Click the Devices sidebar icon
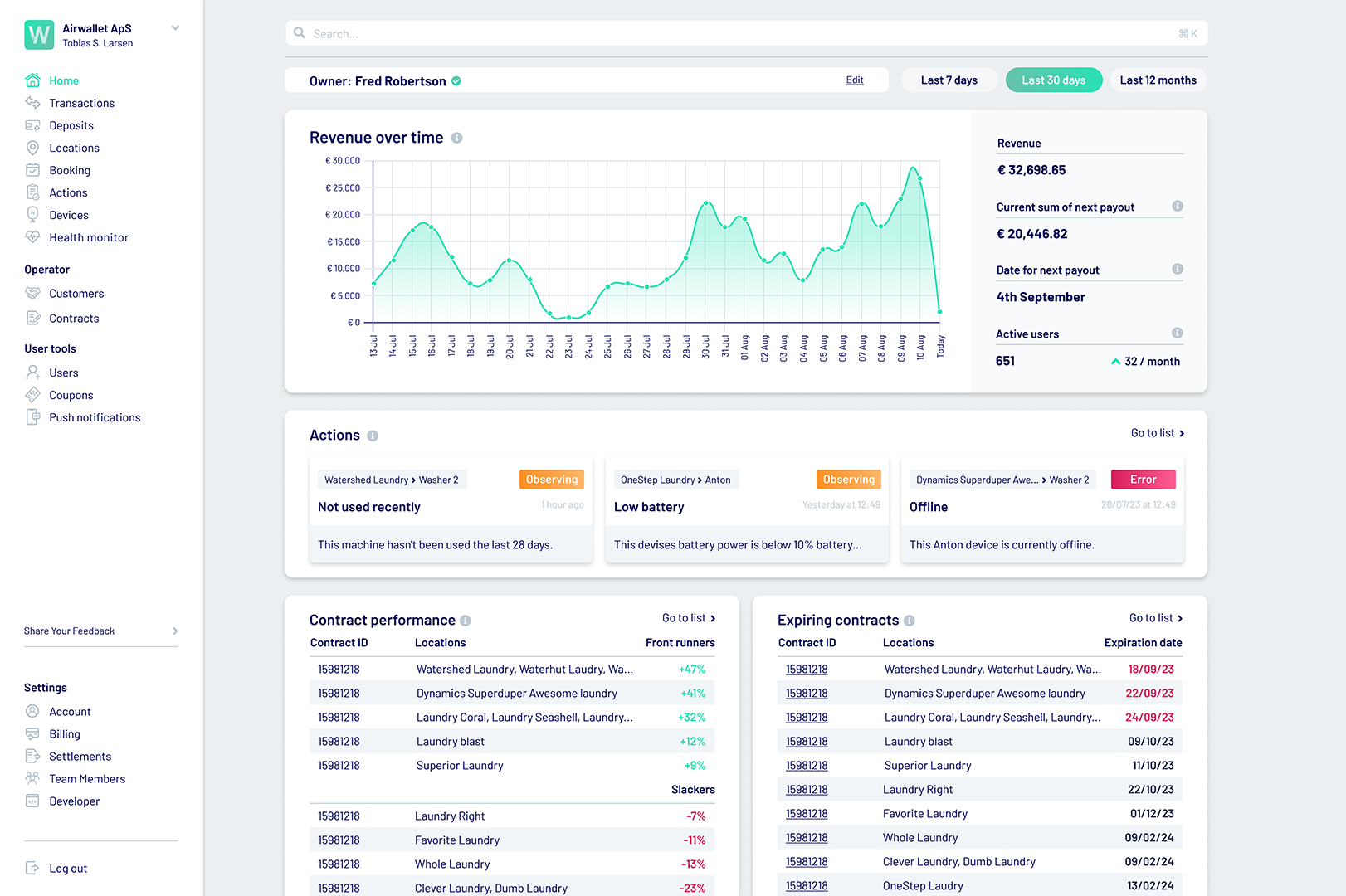Image resolution: width=1346 pixels, height=896 pixels. click(x=32, y=215)
